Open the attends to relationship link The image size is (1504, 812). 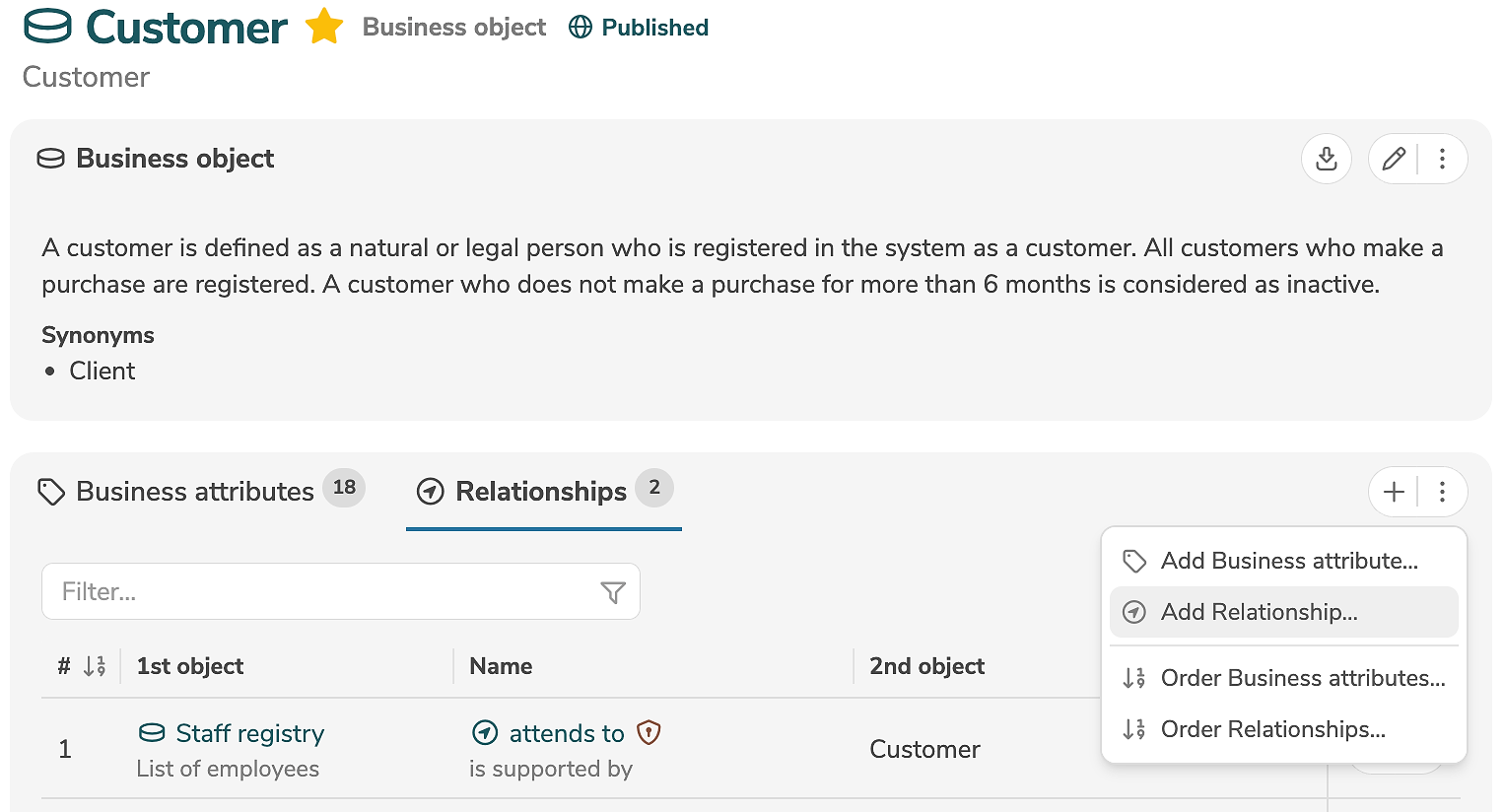click(x=566, y=733)
